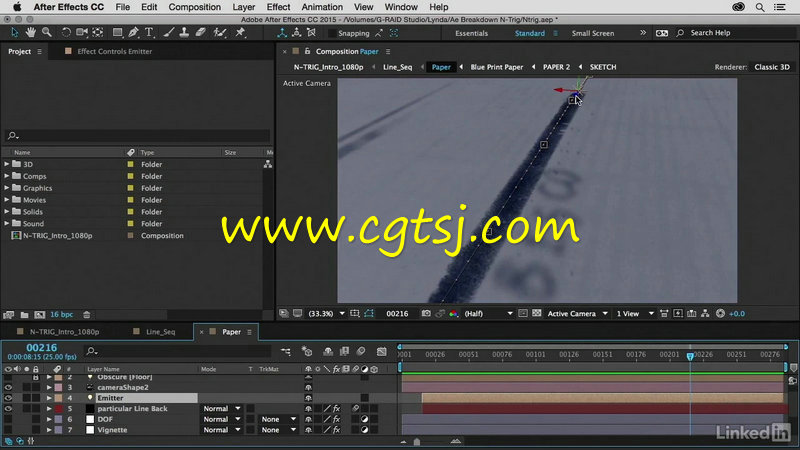Create new folder in Project panel
Viewport: 800px width, 450px height.
[24, 314]
